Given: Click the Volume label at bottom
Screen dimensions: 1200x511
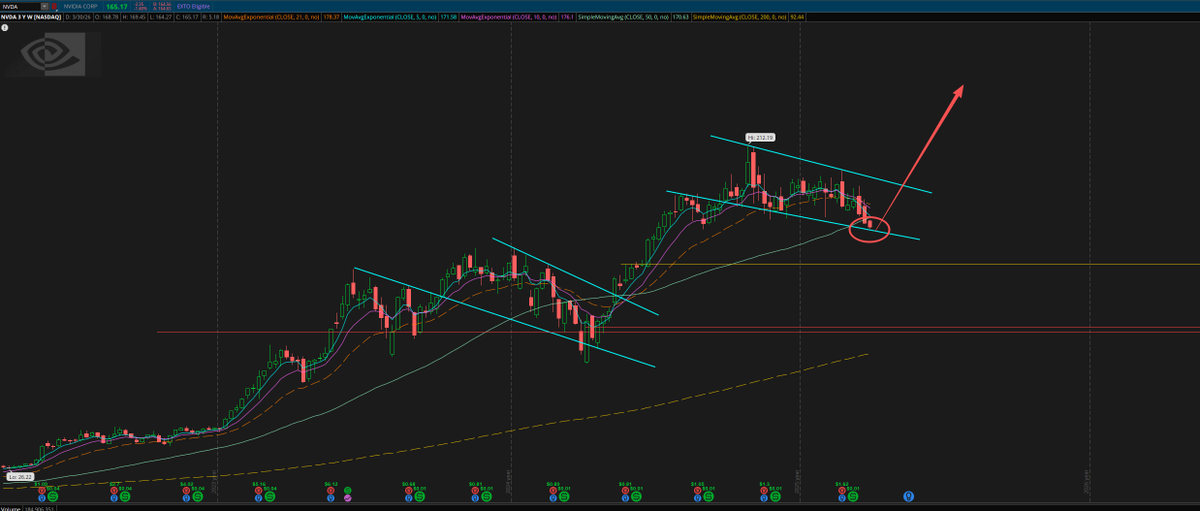Looking at the screenshot, I should click(x=11, y=508).
